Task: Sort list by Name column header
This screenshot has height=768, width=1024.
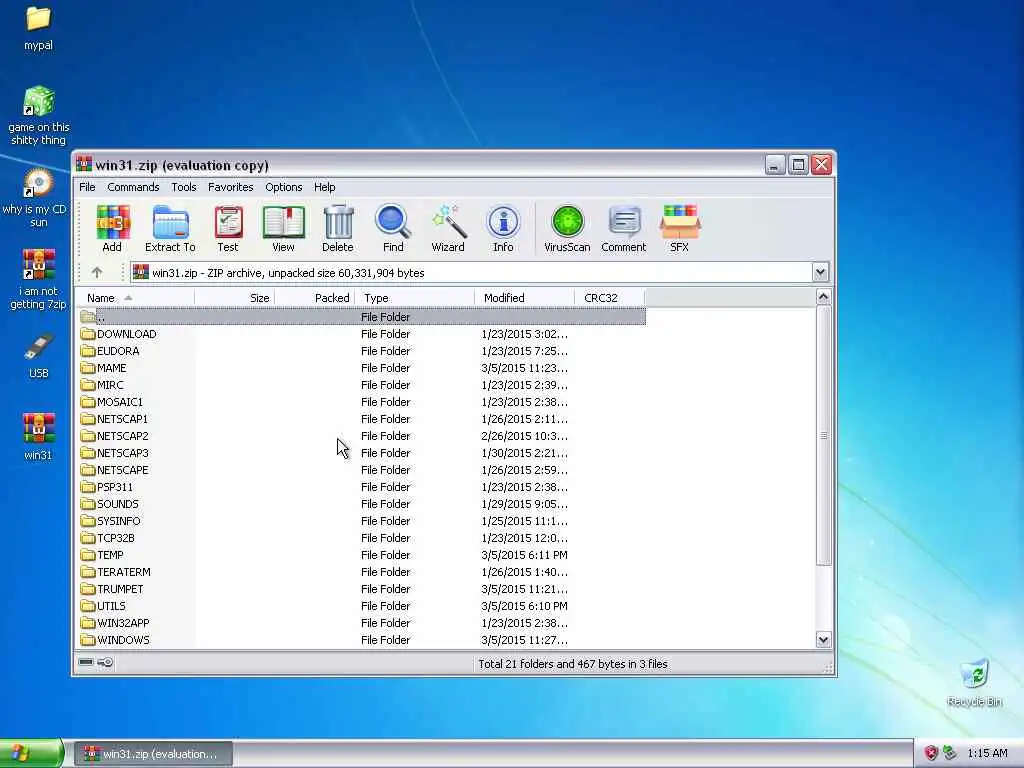Action: 135,298
